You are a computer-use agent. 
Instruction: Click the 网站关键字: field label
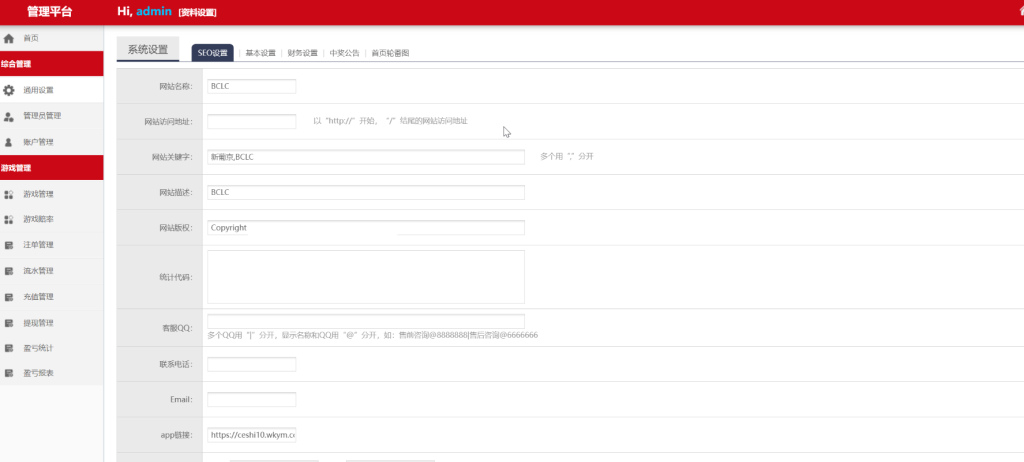pos(172,157)
